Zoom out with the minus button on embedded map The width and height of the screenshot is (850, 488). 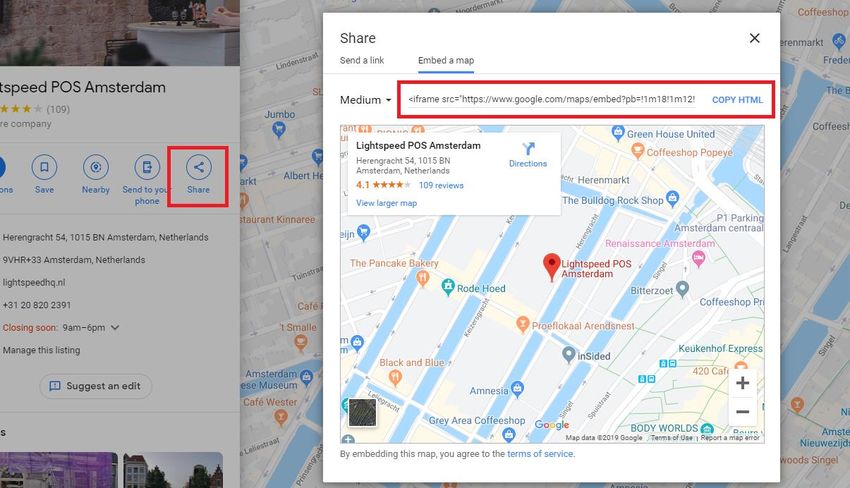pos(742,412)
